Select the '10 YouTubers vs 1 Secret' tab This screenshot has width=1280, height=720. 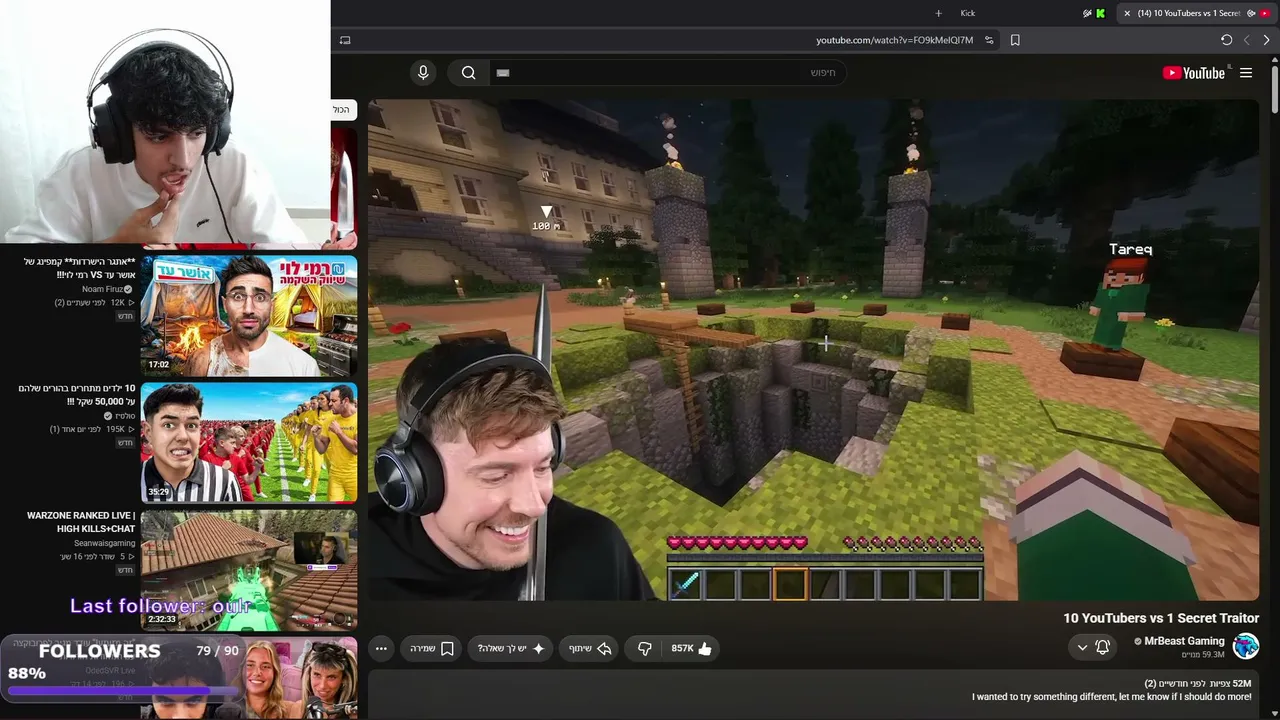tap(1196, 13)
